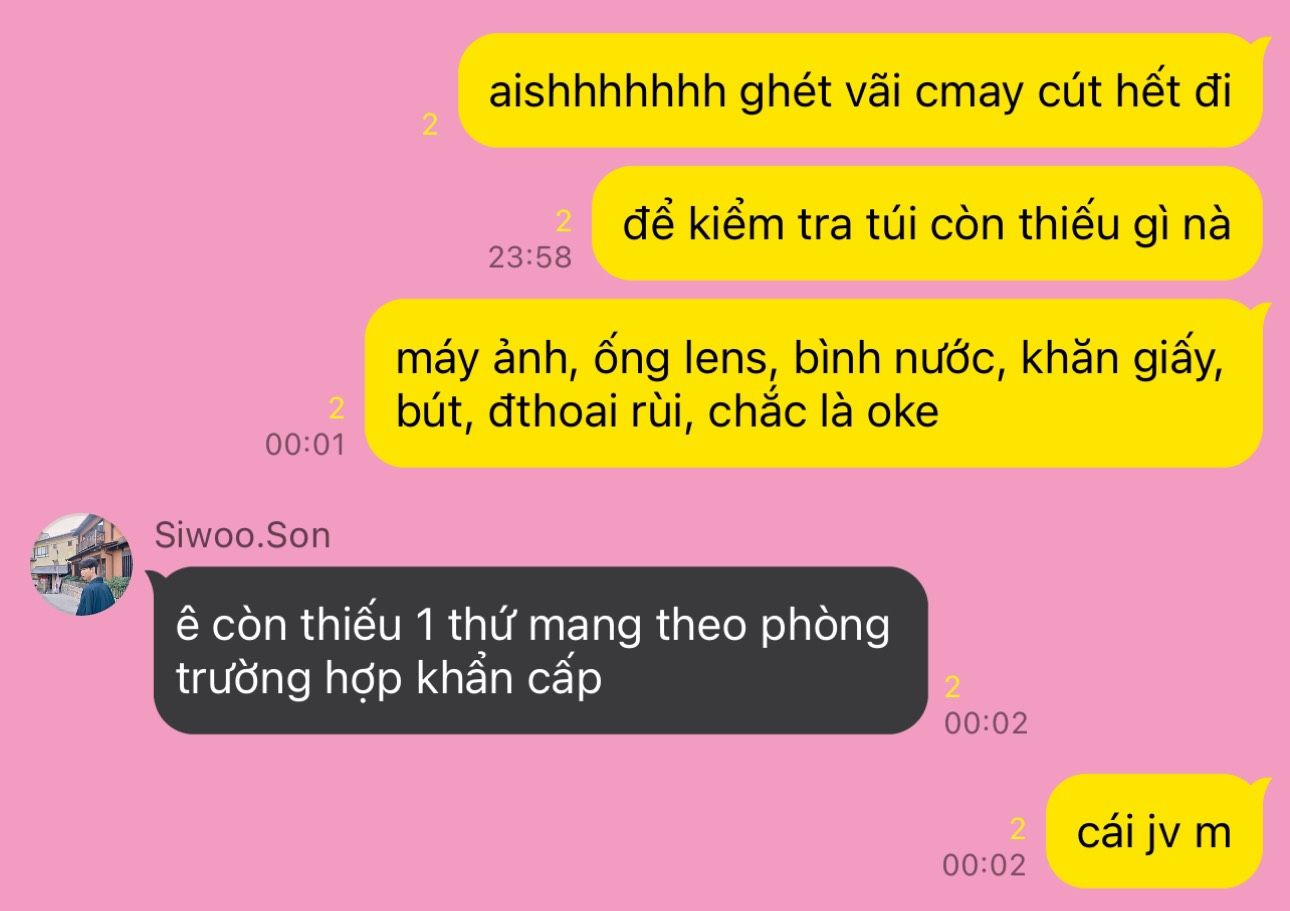Tap 00:02 timestamp next to gray bubble
This screenshot has width=1290, height=911.
click(x=986, y=723)
